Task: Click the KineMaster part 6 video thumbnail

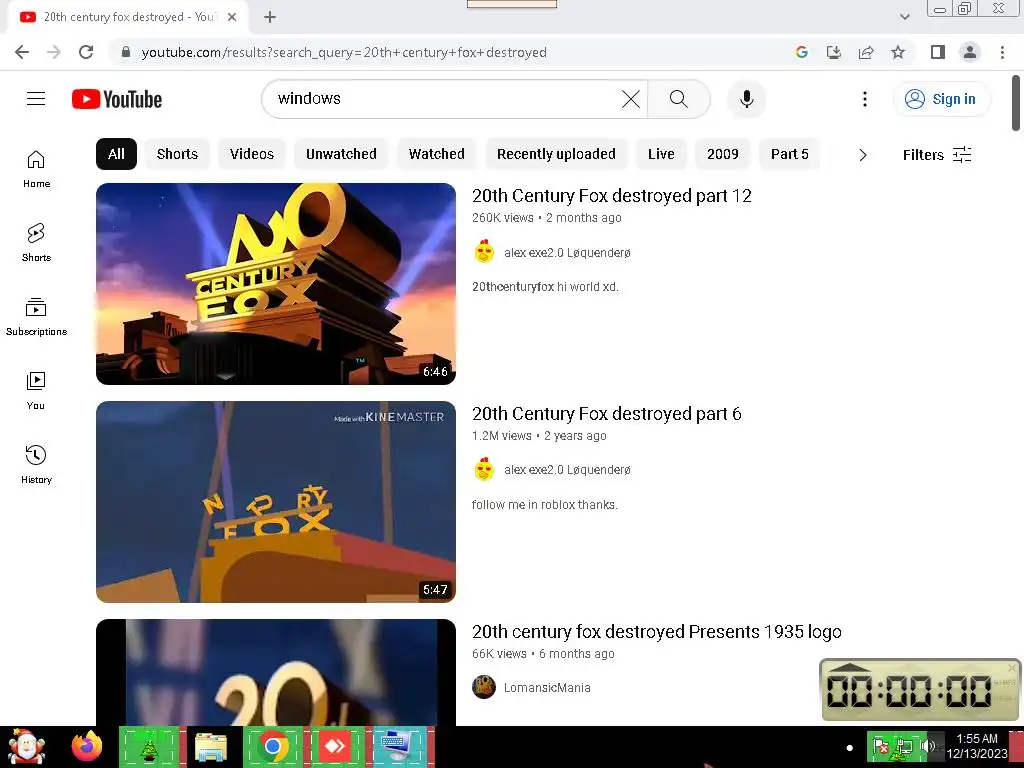Action: pyautogui.click(x=276, y=502)
